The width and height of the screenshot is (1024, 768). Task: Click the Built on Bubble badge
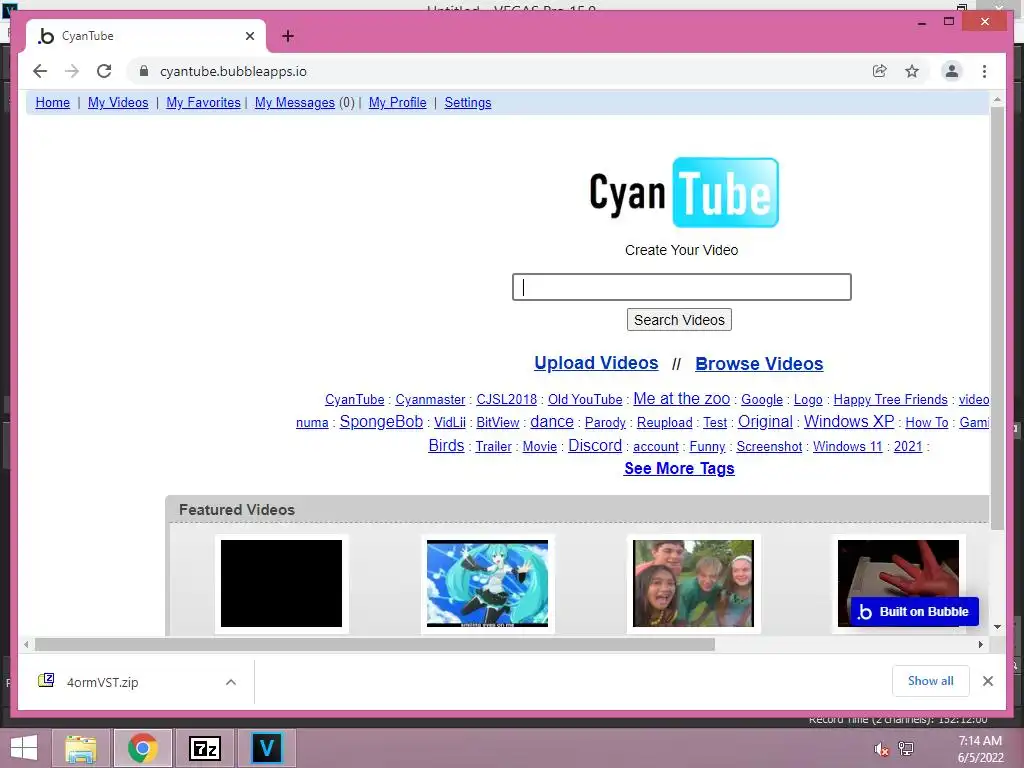[914, 612]
